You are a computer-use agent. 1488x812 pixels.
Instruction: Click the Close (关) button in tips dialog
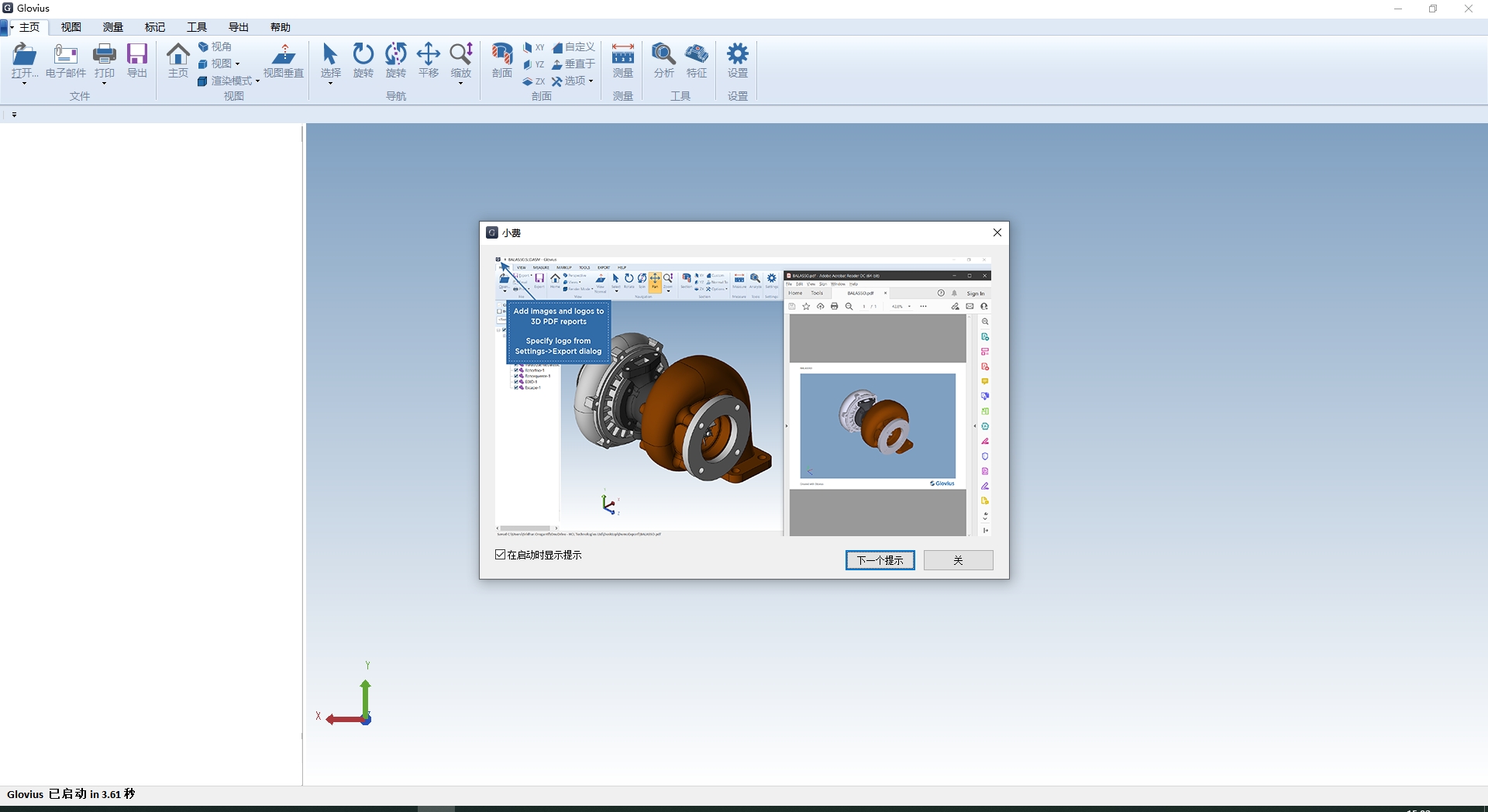(x=958, y=560)
